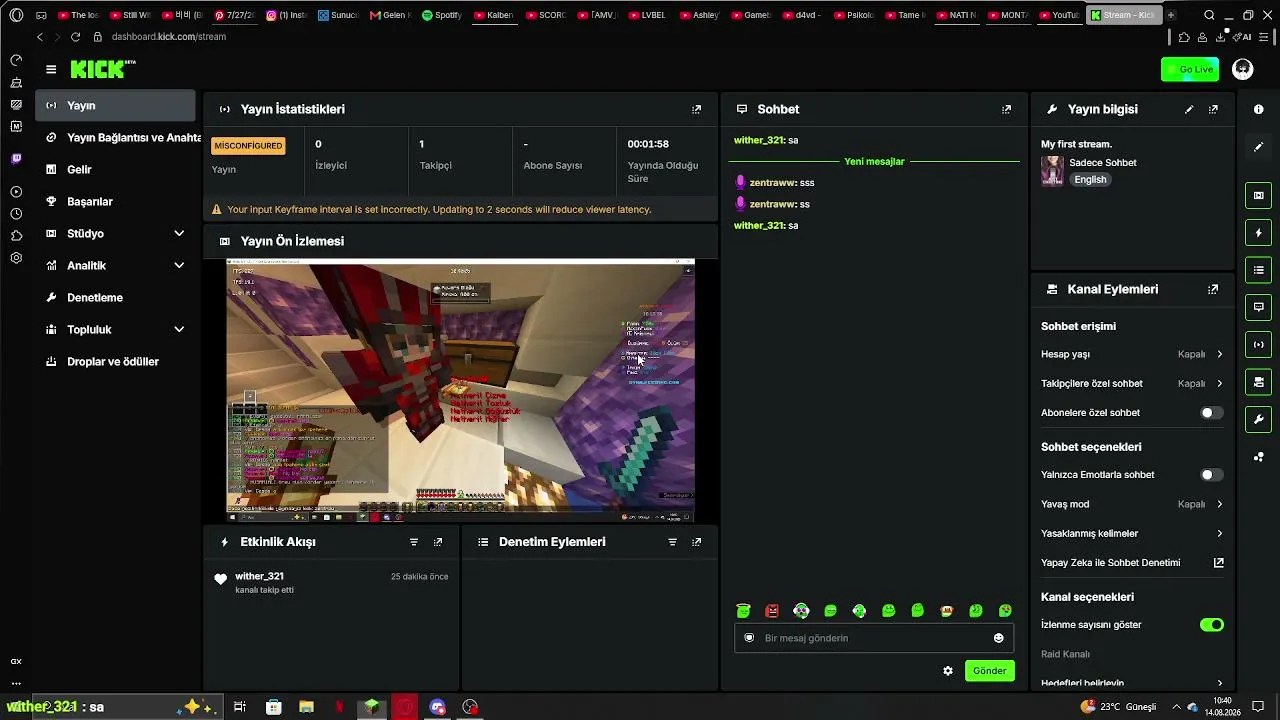
Task: Open chat settings gear next to Gönder
Action: coord(948,671)
